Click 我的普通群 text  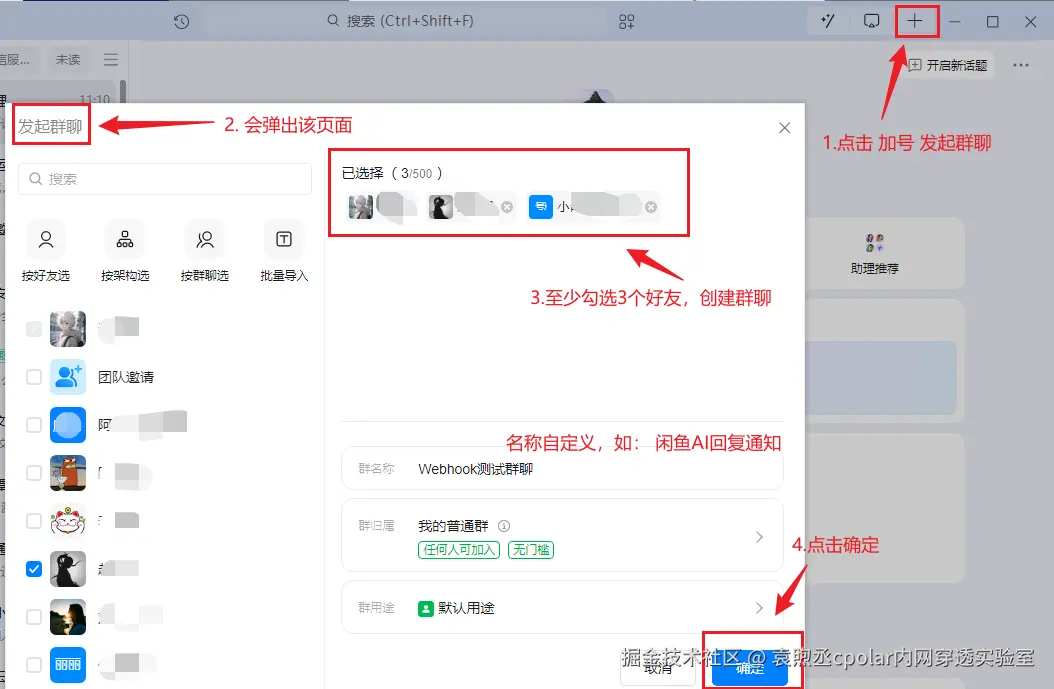coord(453,526)
